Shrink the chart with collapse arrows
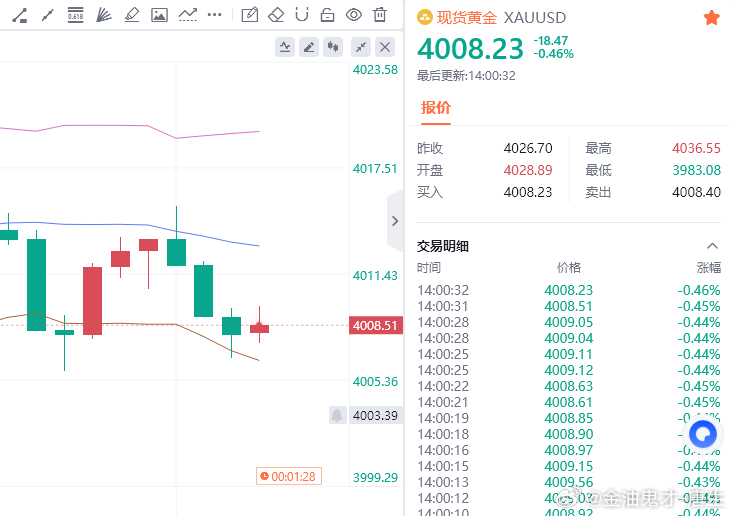 pos(361,47)
